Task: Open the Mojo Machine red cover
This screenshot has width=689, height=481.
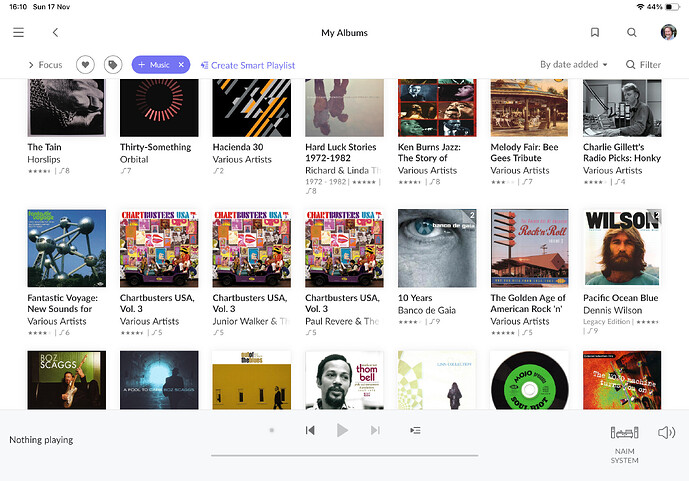Action: 622,380
